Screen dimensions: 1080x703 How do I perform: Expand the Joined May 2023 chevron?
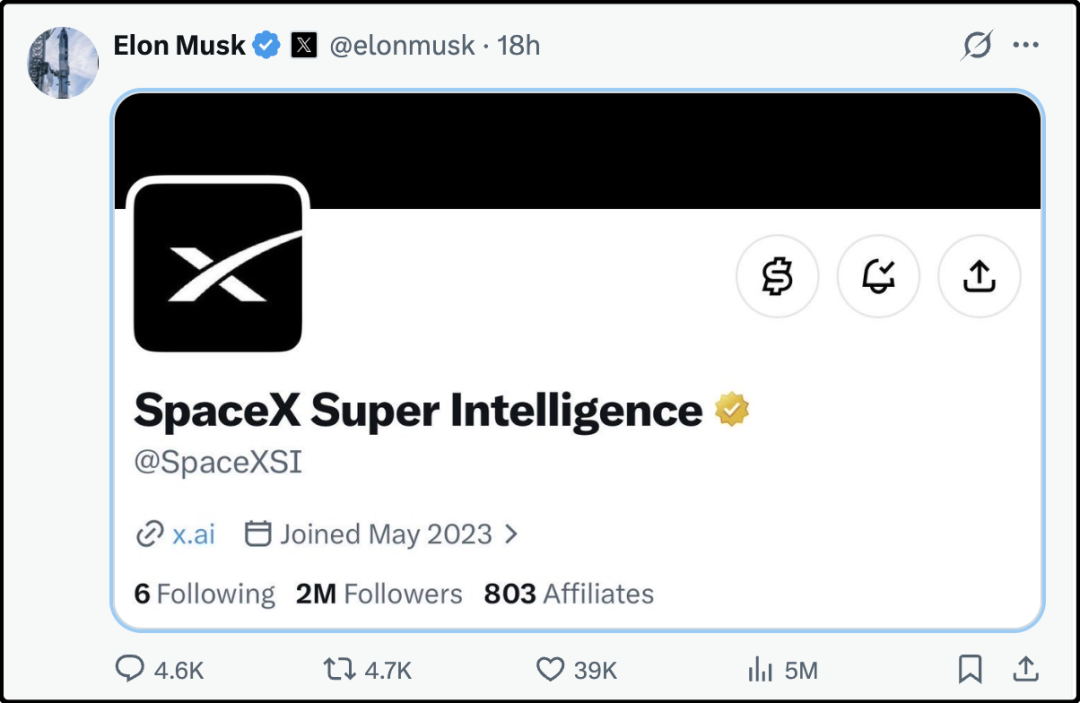[x=511, y=534]
